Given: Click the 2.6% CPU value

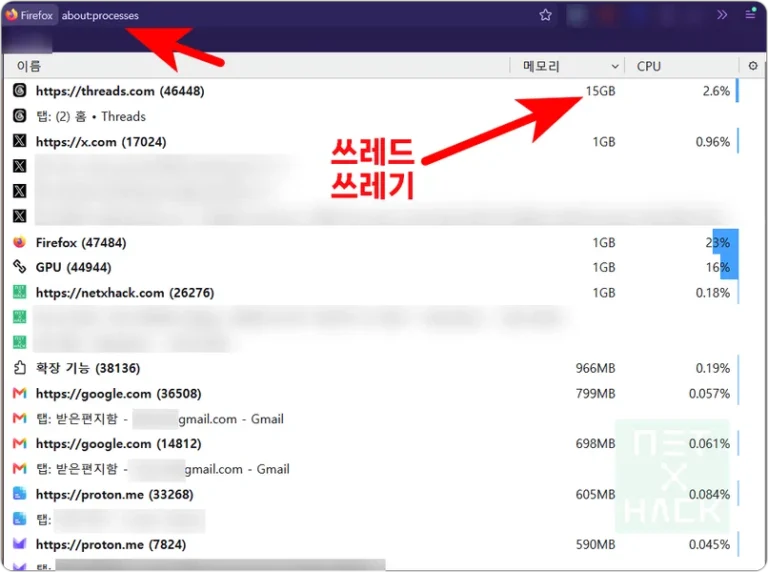Looking at the screenshot, I should pyautogui.click(x=716, y=91).
